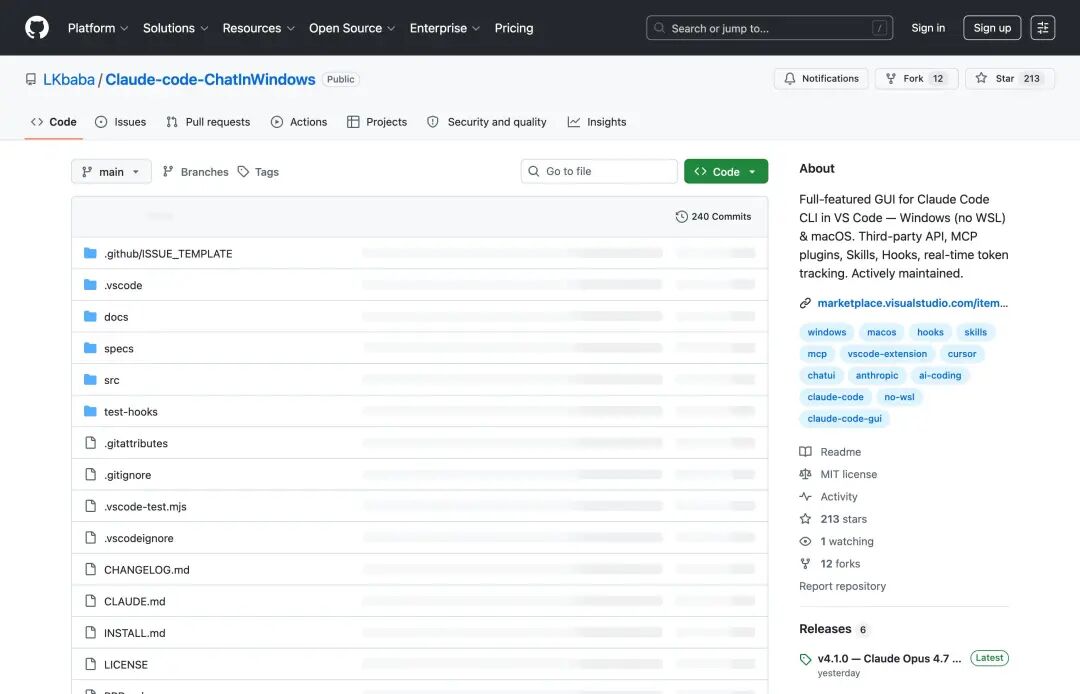
Task: Expand the Resources menu
Action: pos(258,28)
